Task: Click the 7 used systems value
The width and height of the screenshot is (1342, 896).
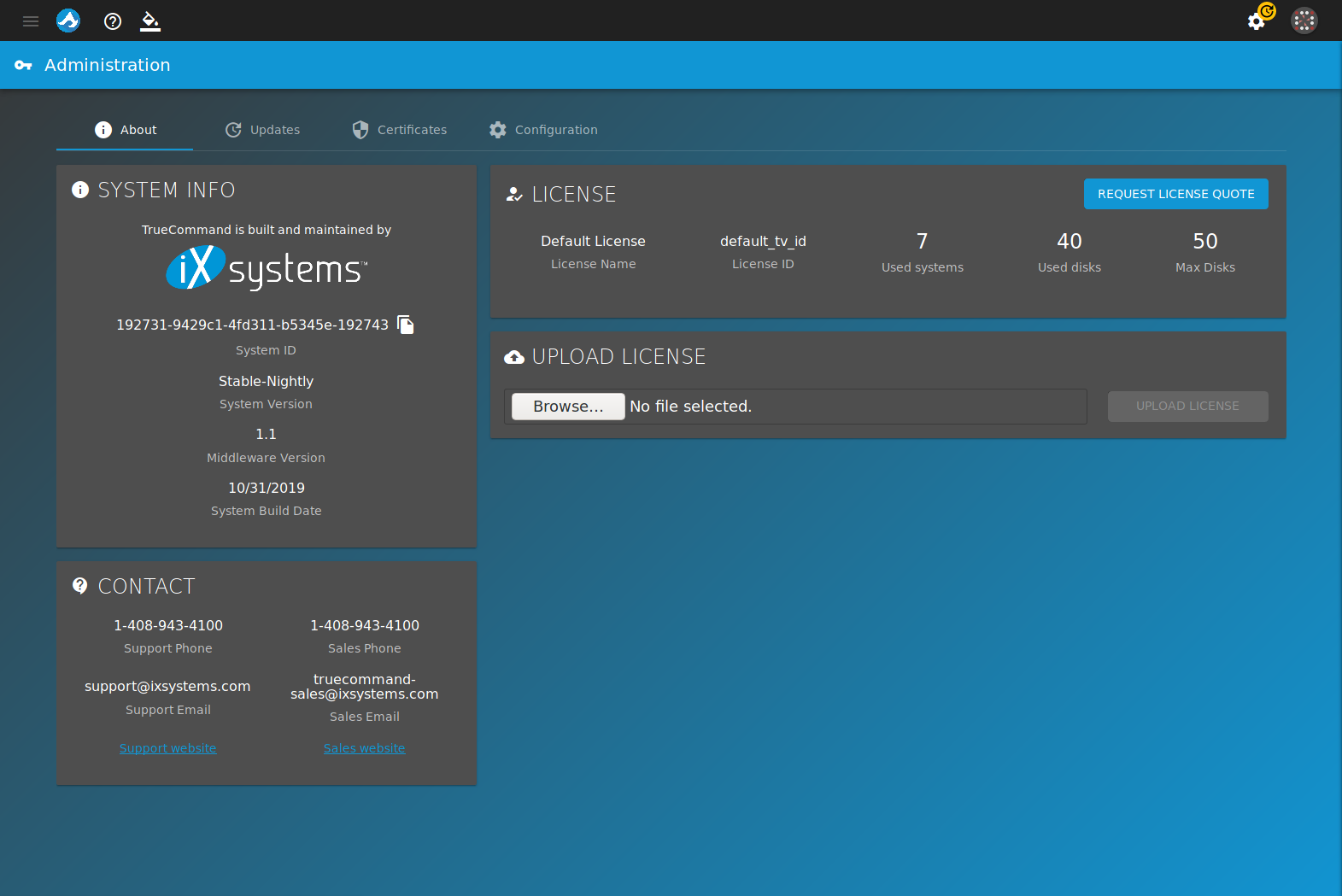Action: [x=923, y=242]
